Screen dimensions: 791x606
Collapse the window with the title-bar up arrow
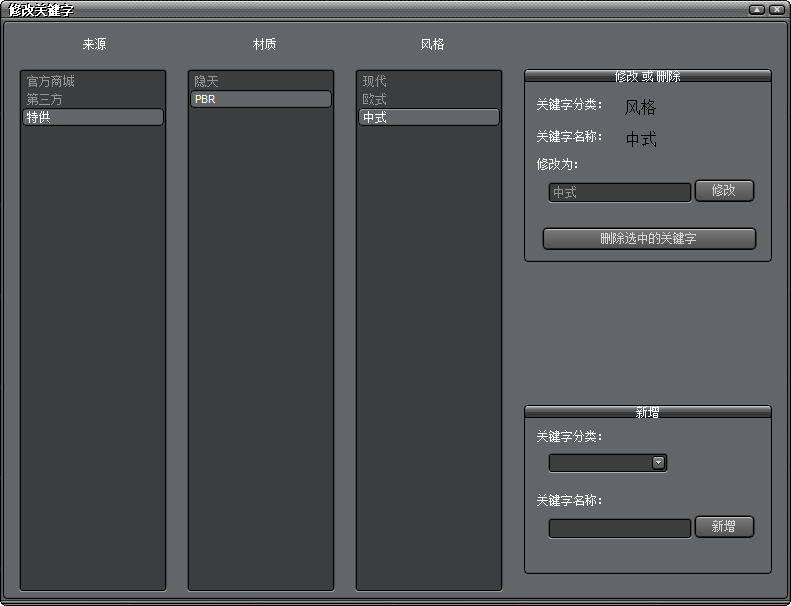(757, 10)
